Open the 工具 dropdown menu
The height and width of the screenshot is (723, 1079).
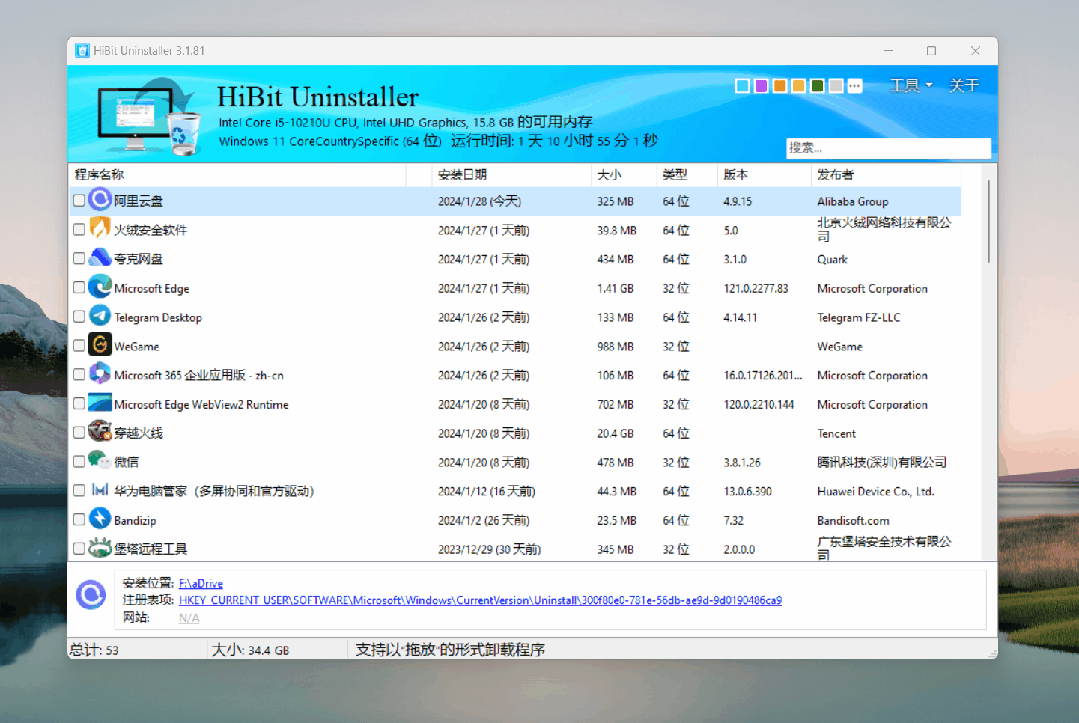[x=911, y=85]
